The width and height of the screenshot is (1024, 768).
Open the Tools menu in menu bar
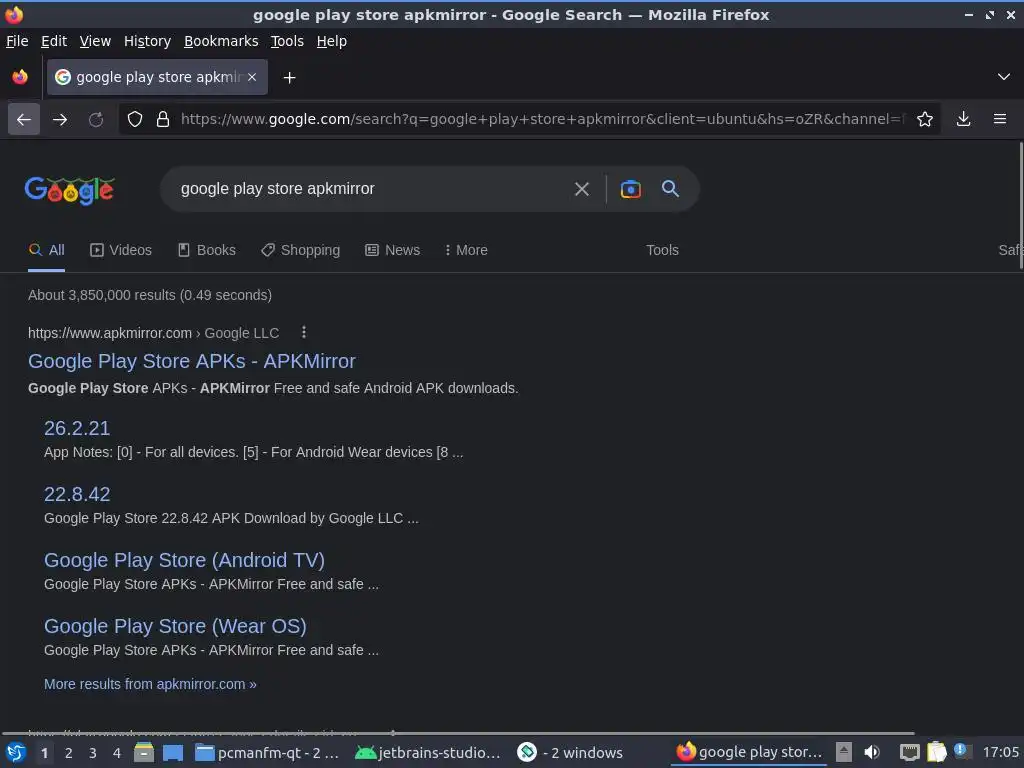[x=287, y=41]
